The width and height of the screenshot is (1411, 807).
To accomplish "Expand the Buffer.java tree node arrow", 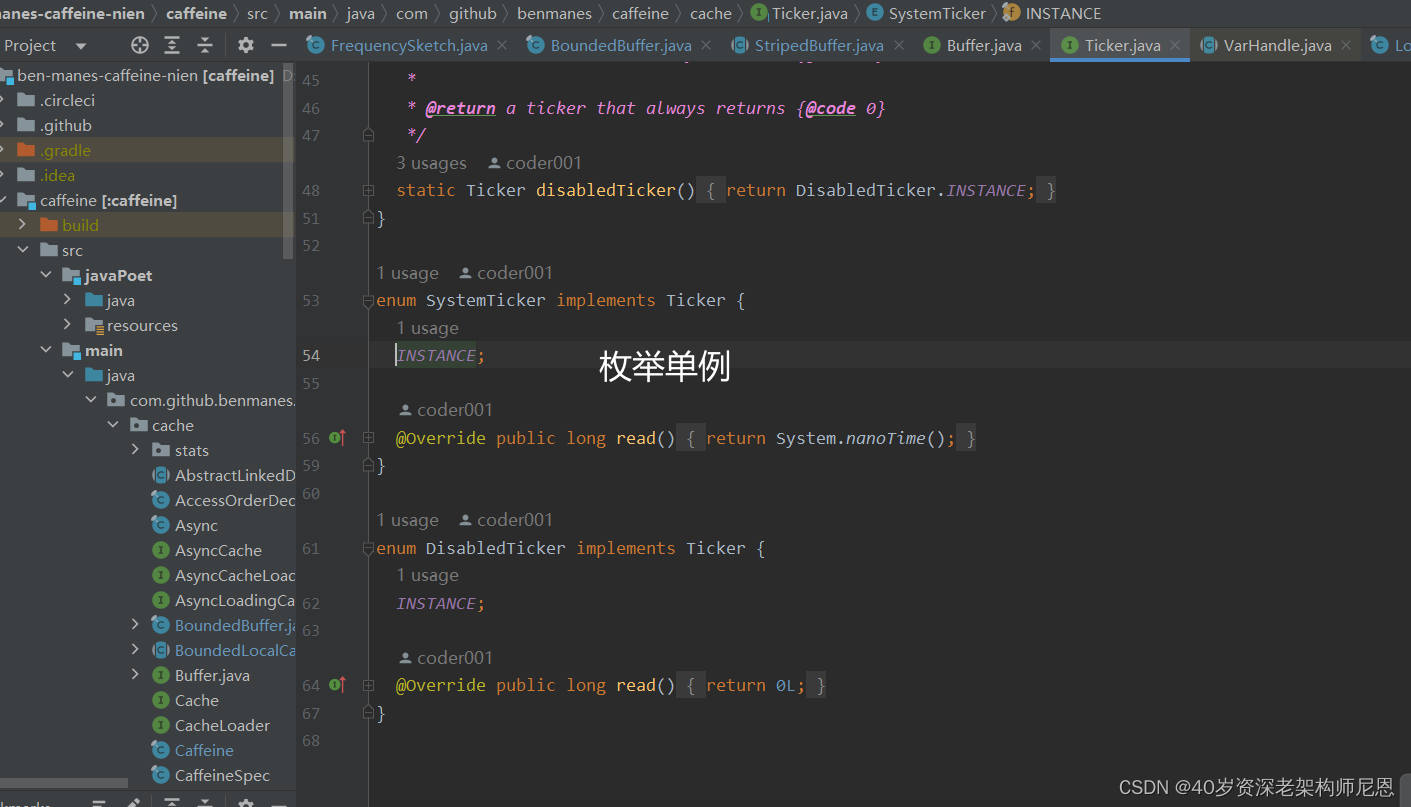I will (x=135, y=675).
